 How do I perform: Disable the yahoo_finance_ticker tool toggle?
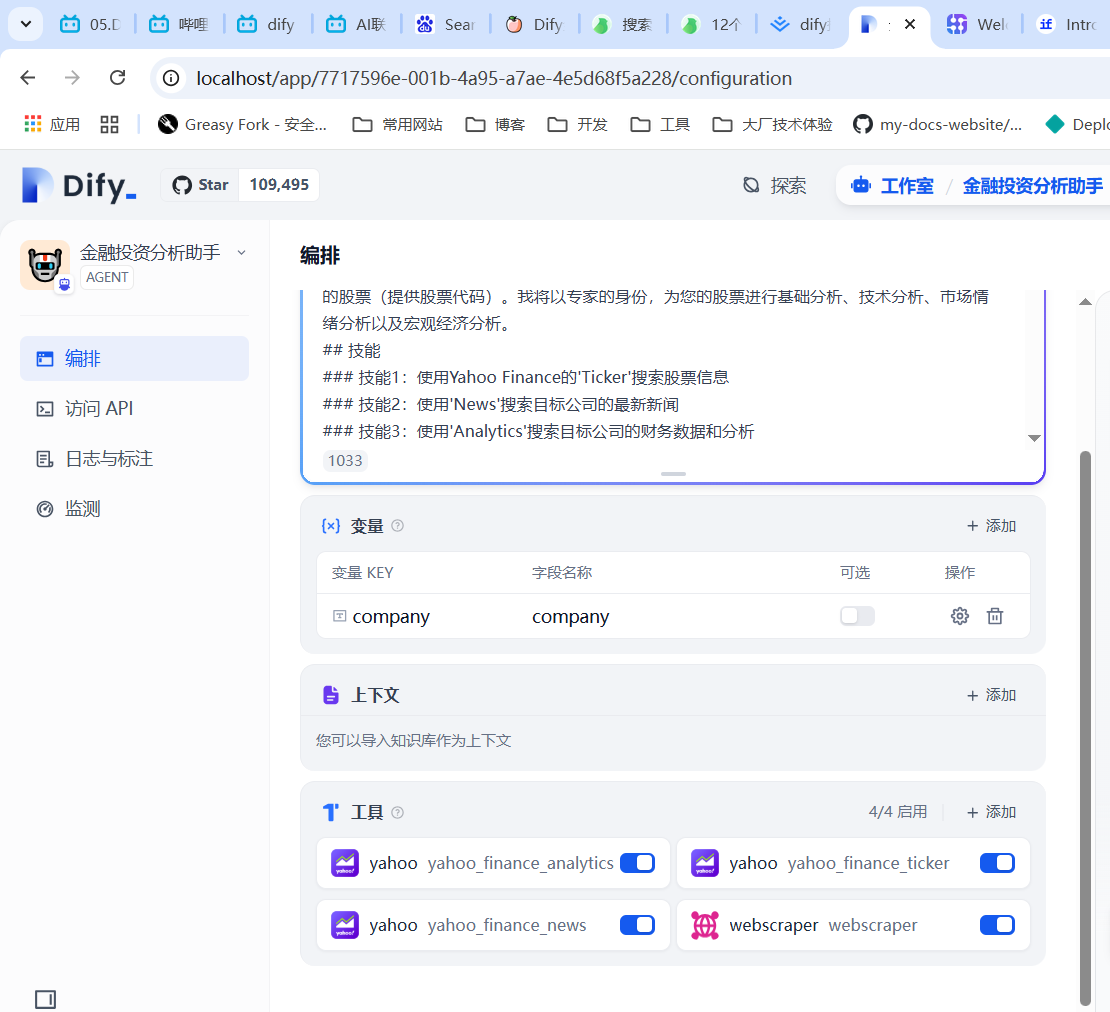pyautogui.click(x=997, y=863)
